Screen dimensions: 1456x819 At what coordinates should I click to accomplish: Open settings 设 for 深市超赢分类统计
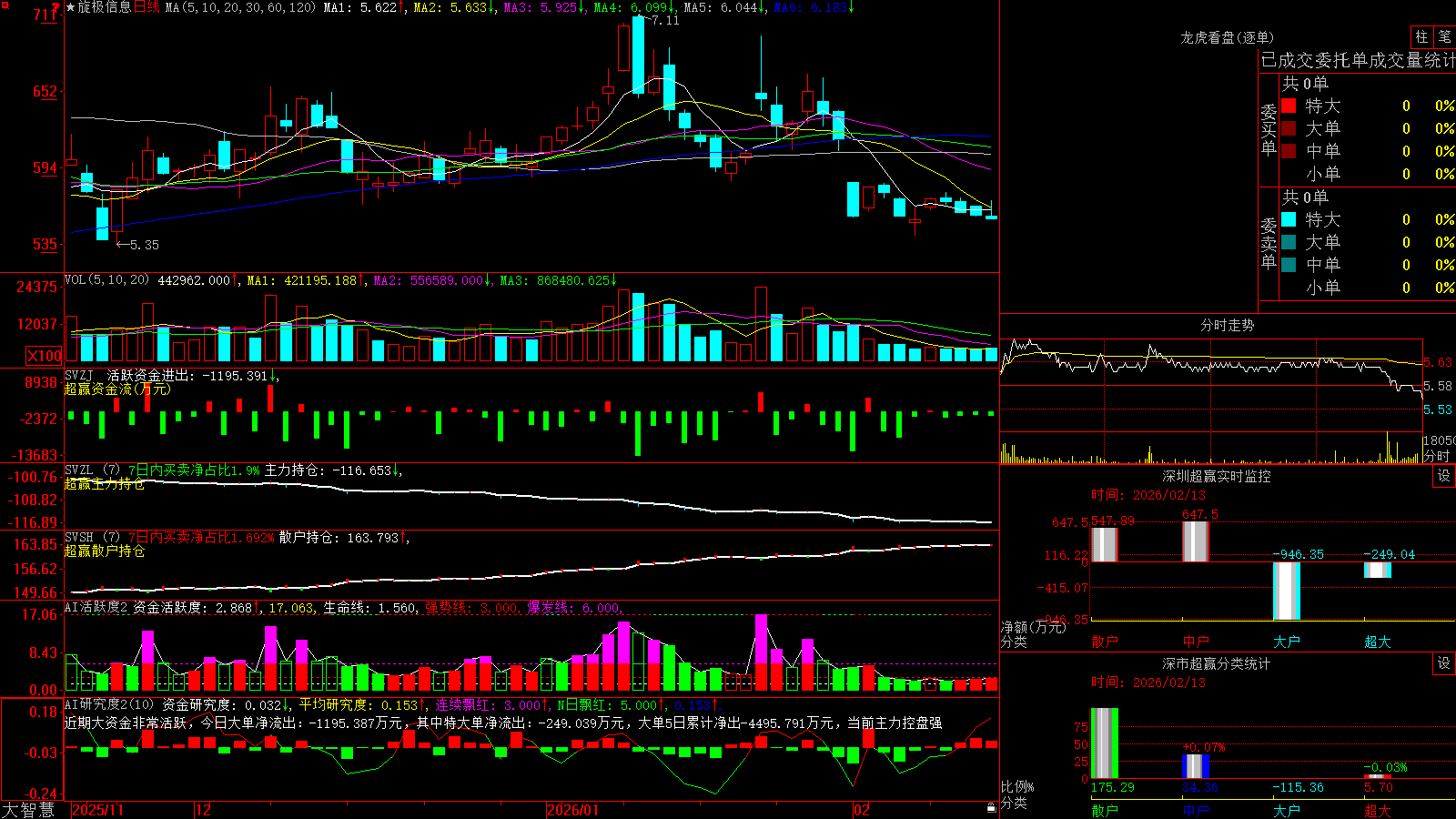click(x=1444, y=663)
